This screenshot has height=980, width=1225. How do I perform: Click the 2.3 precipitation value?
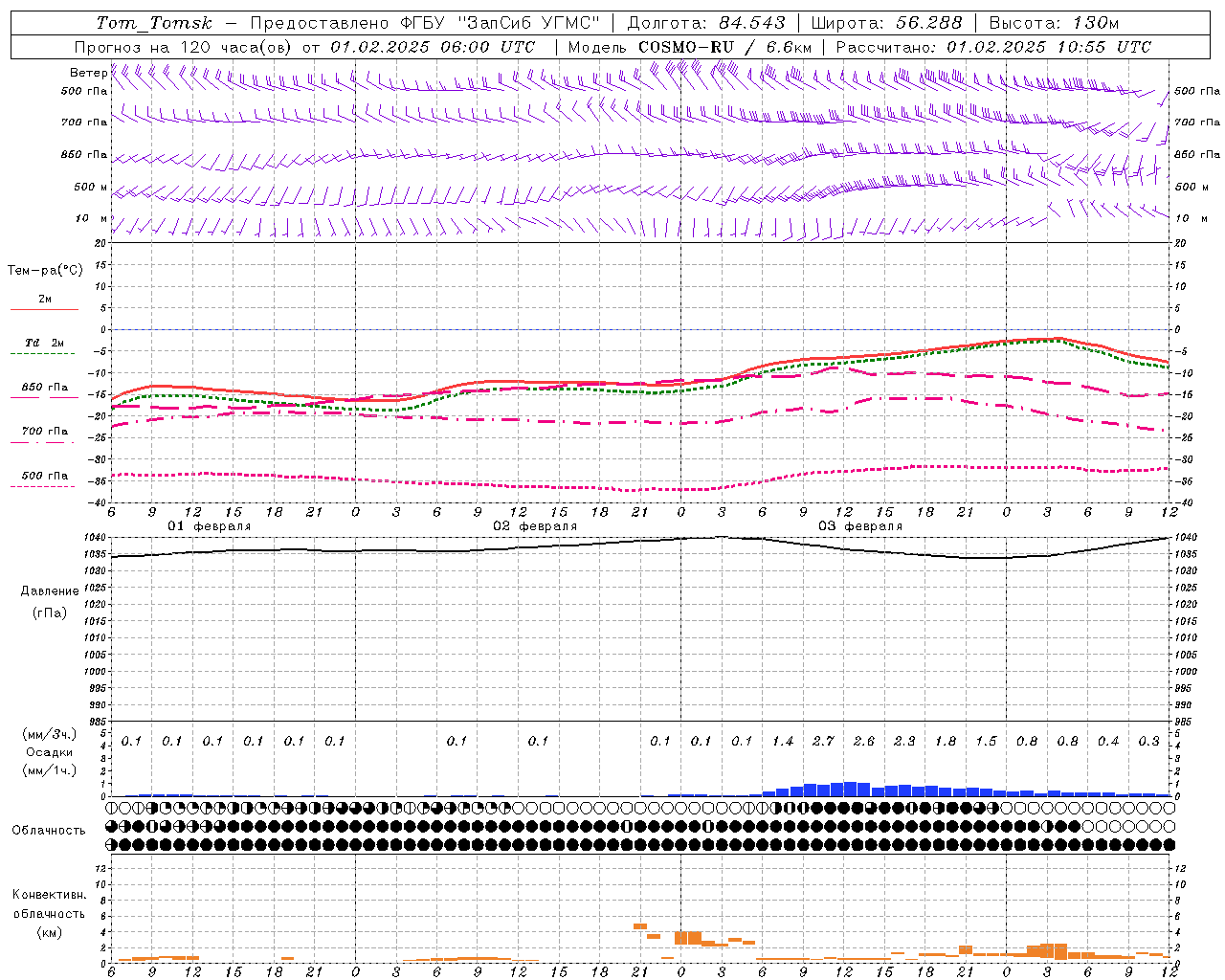[904, 742]
